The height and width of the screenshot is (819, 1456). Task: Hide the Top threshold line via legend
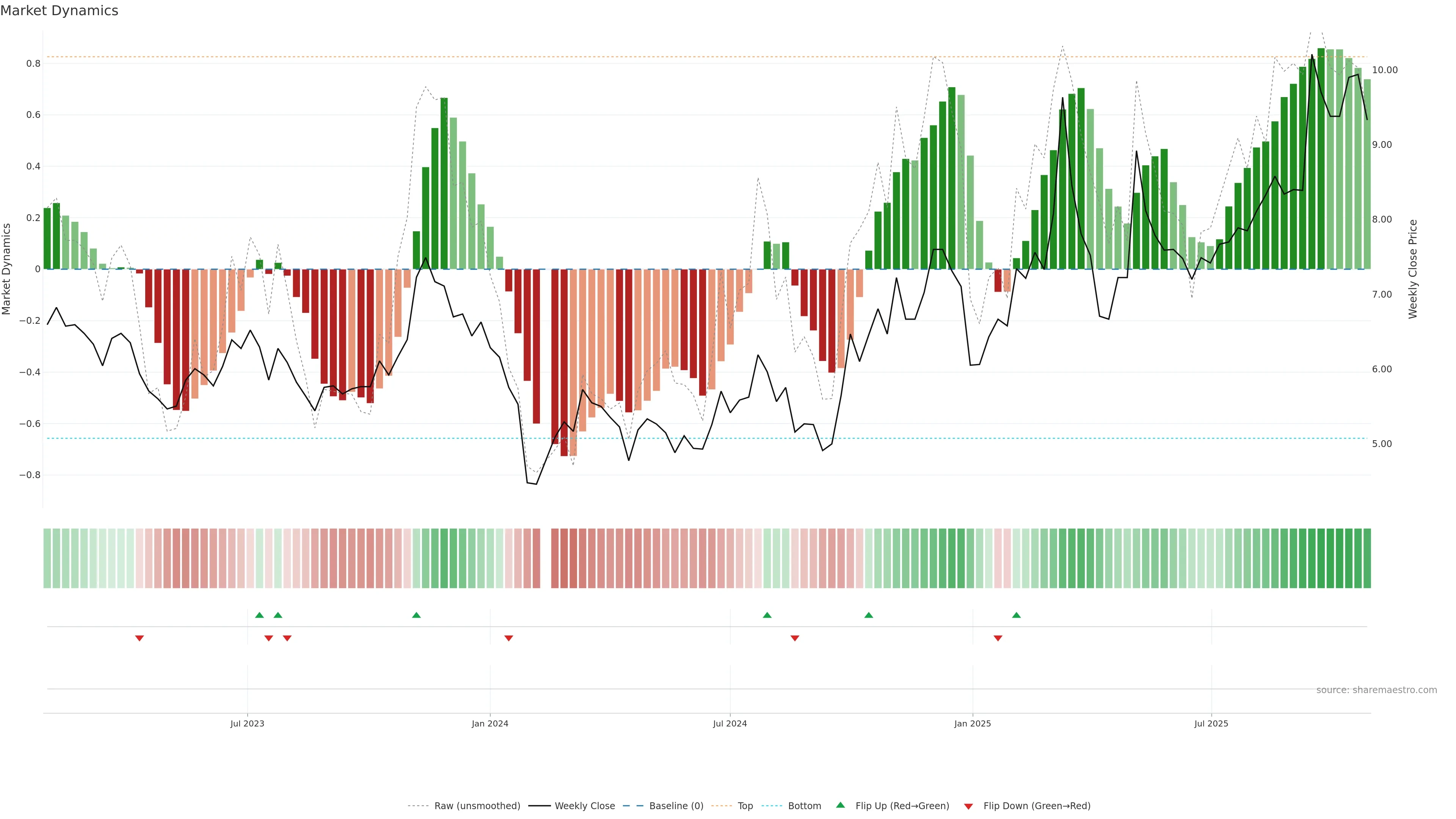[x=745, y=806]
